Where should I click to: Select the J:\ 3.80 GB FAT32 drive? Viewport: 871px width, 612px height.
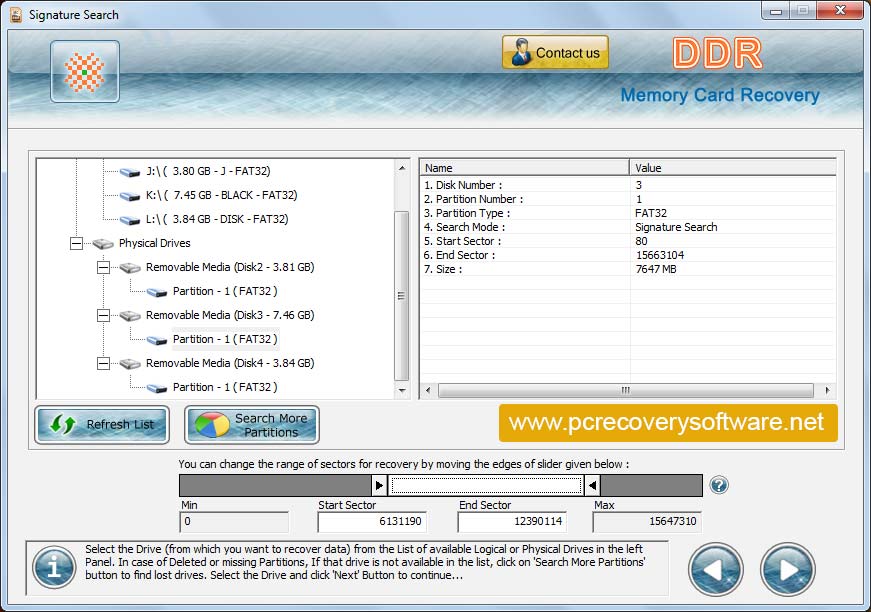[x=208, y=171]
